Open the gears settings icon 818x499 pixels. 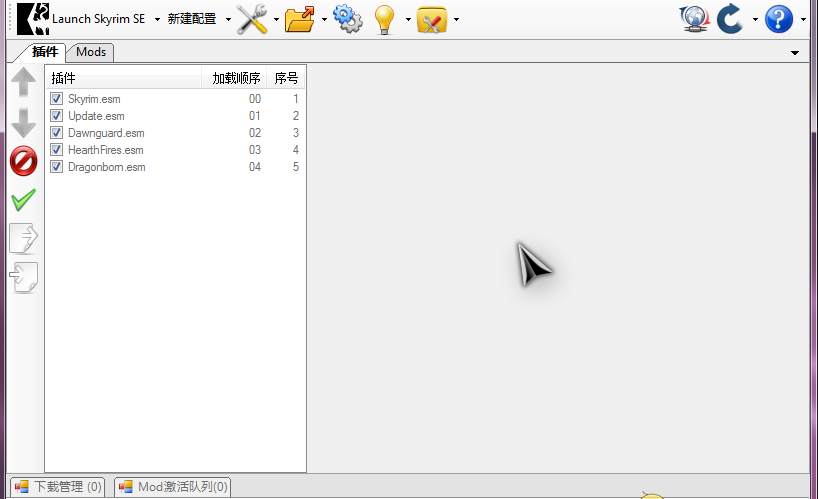click(x=347, y=19)
